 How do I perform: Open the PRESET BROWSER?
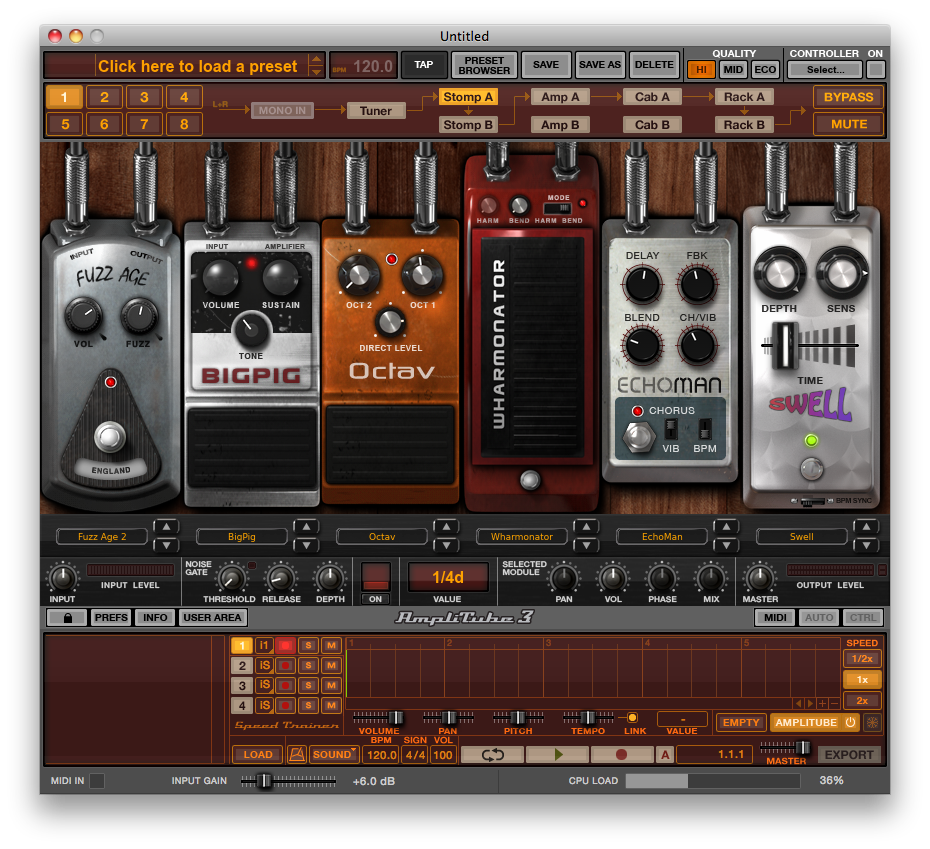pyautogui.click(x=484, y=65)
